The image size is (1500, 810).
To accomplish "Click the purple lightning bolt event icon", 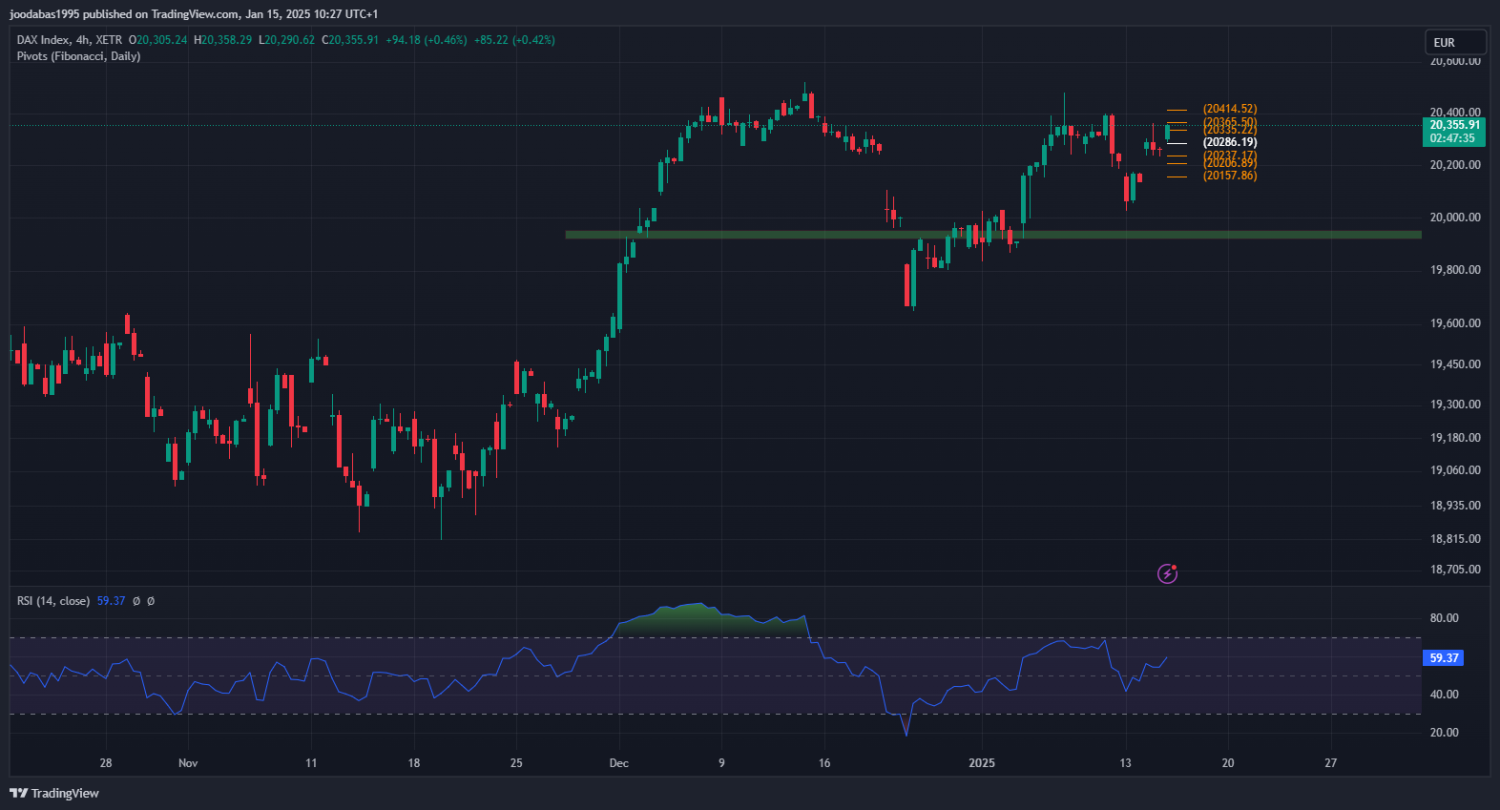I will click(x=1167, y=574).
